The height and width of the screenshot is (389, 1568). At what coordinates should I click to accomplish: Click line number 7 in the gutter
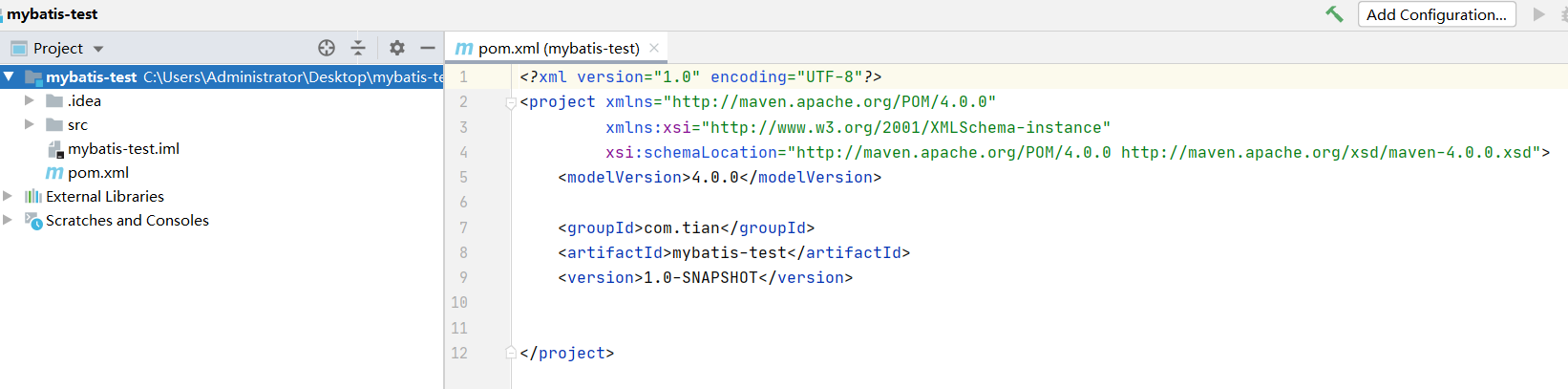tap(463, 227)
